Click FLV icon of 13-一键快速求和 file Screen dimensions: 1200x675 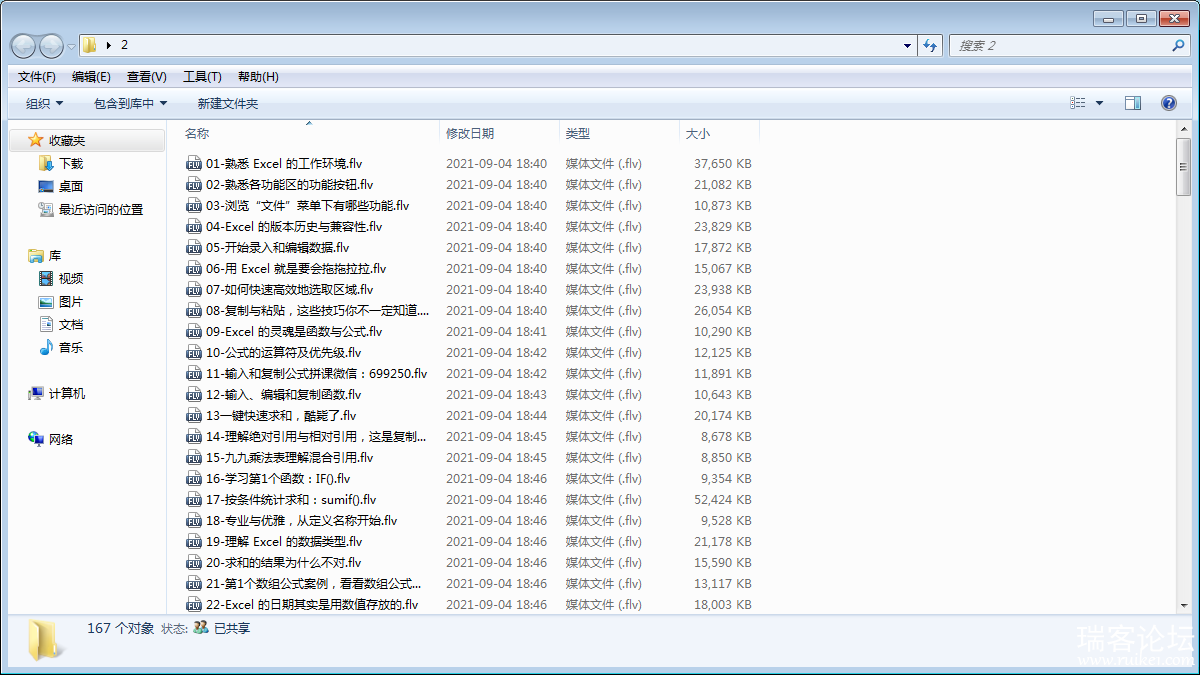coord(194,416)
